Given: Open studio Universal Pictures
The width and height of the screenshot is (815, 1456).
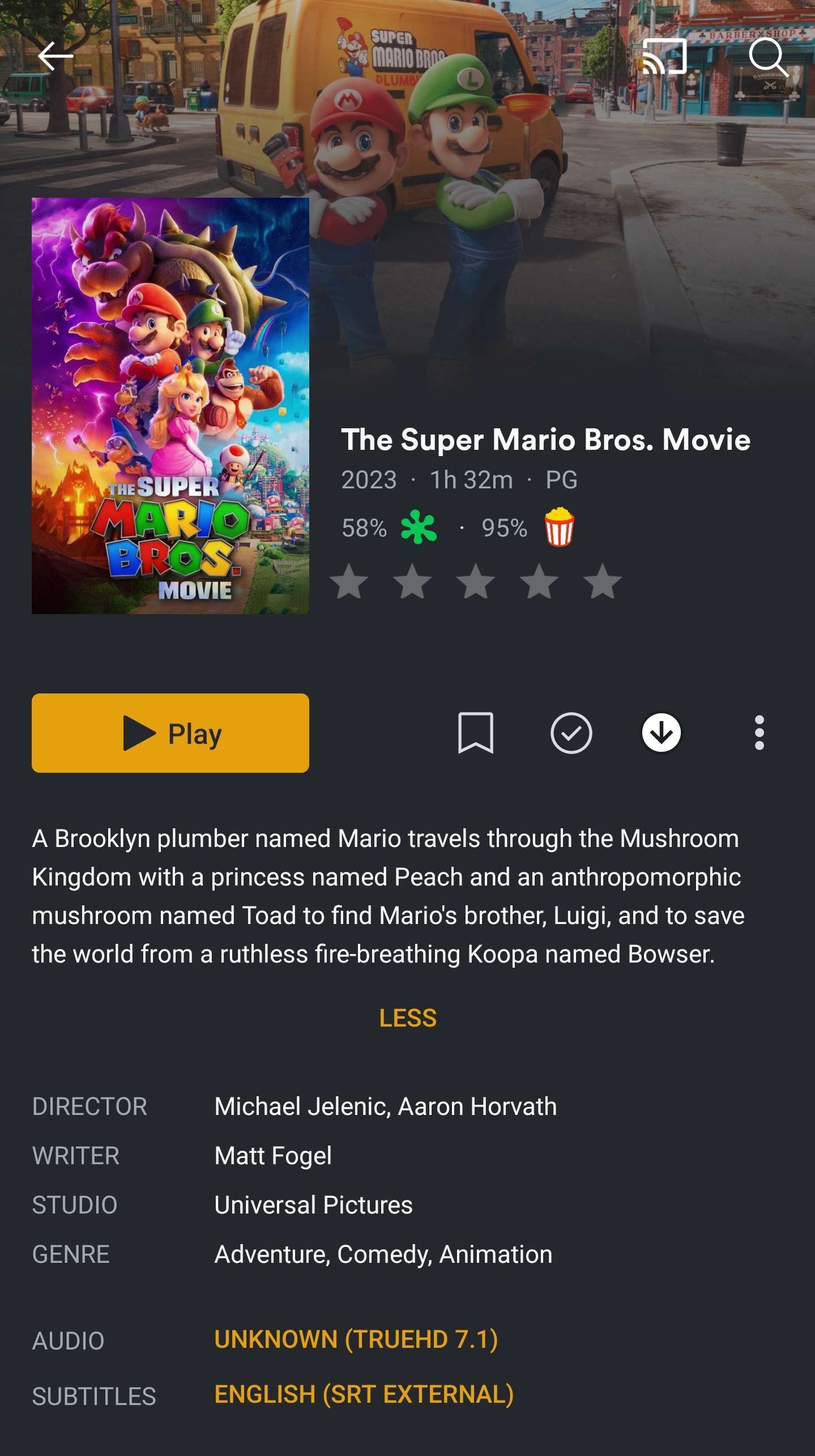Looking at the screenshot, I should pos(313,1205).
